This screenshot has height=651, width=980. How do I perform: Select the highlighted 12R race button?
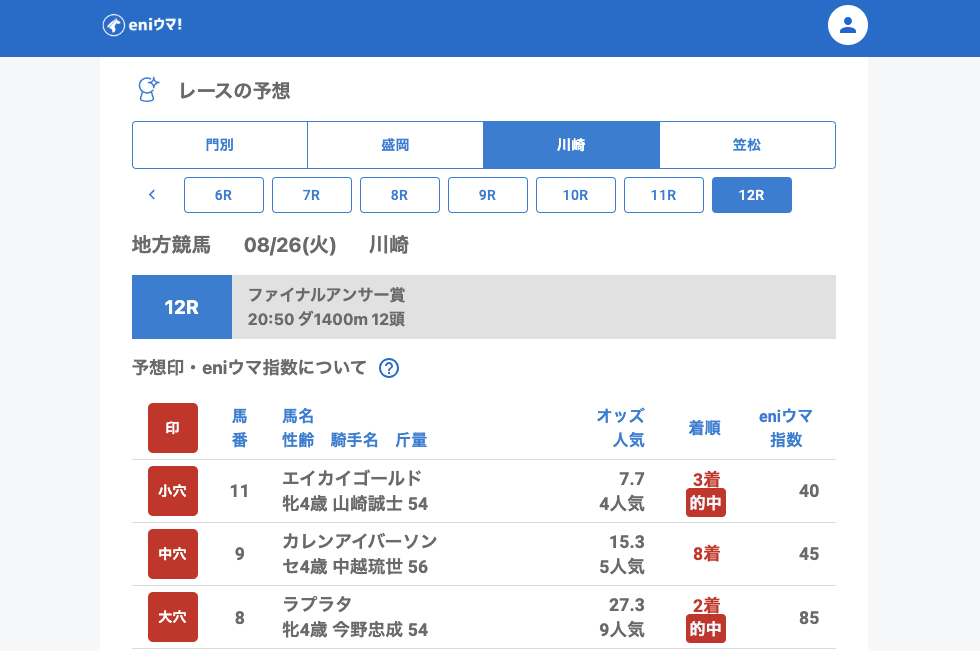(x=752, y=195)
